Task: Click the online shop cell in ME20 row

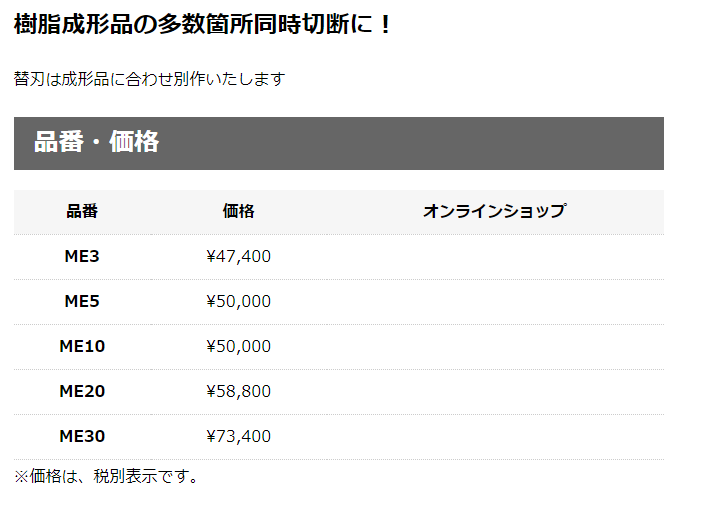Action: tap(495, 391)
